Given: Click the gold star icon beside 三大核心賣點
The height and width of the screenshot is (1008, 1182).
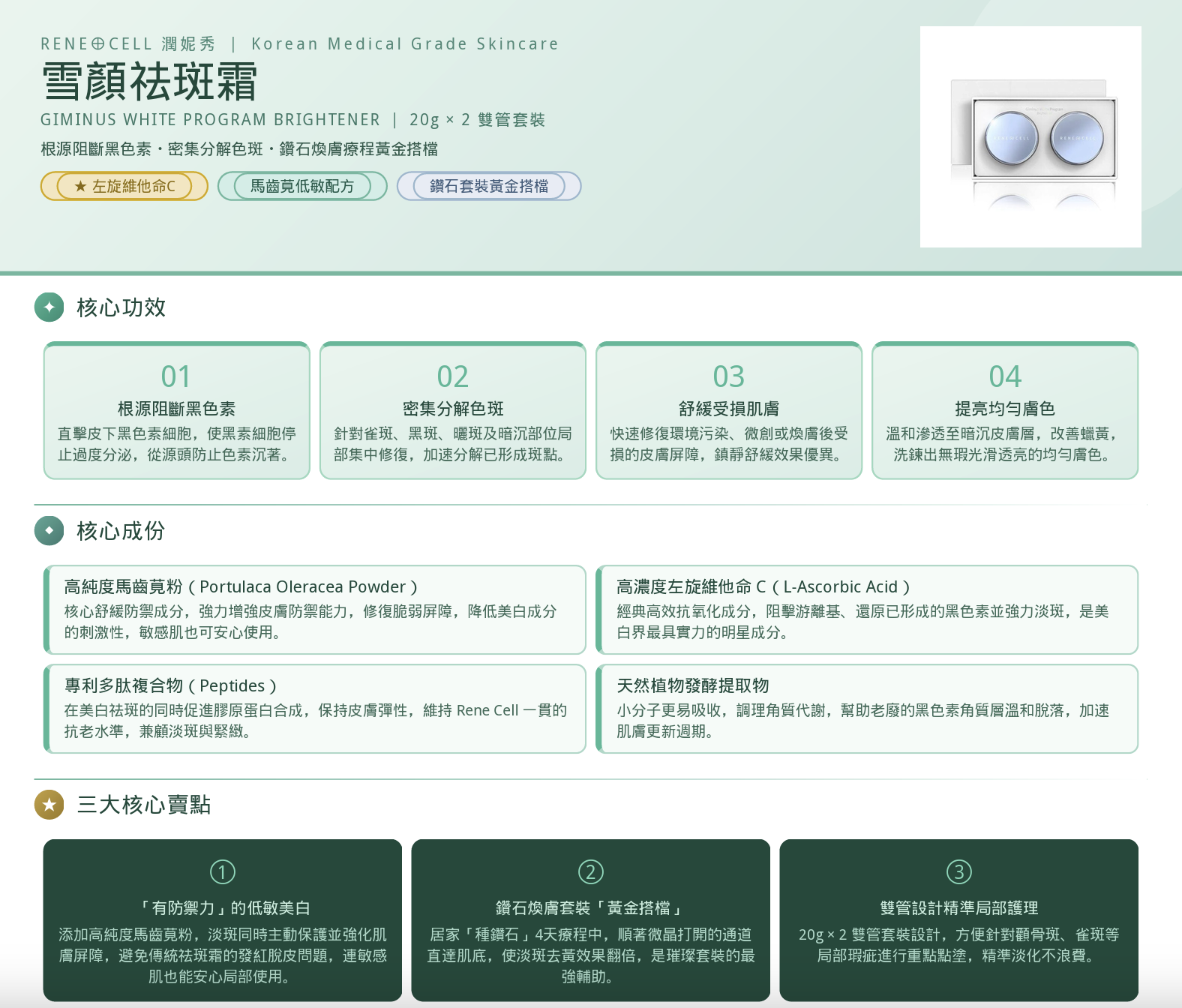Looking at the screenshot, I should [x=49, y=805].
